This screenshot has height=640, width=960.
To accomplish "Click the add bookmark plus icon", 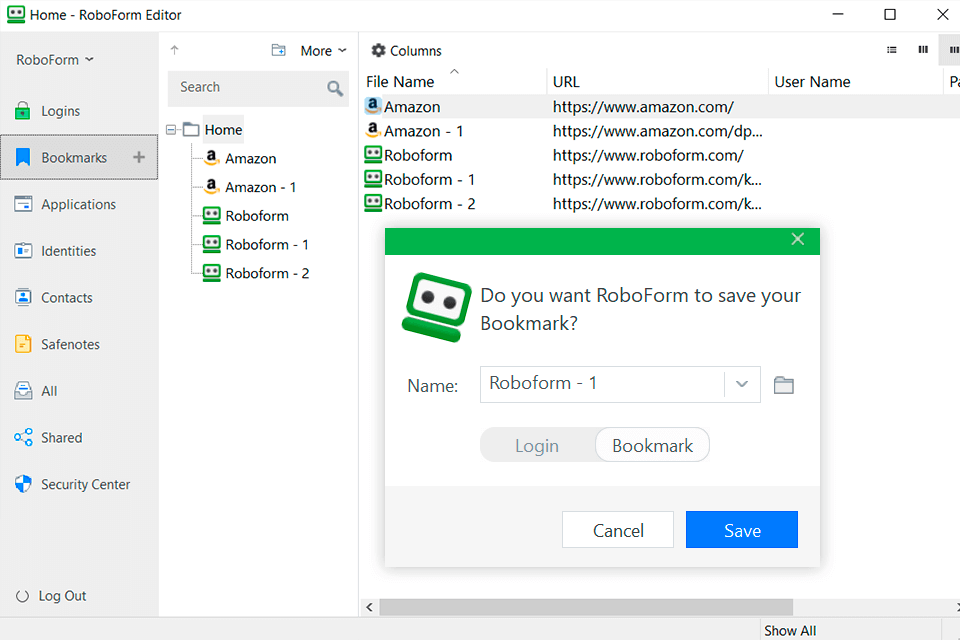I will [x=139, y=157].
